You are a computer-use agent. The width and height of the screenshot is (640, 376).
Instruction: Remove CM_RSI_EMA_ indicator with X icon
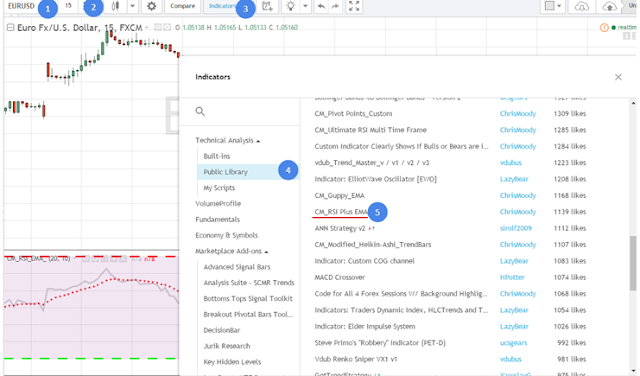[123, 259]
